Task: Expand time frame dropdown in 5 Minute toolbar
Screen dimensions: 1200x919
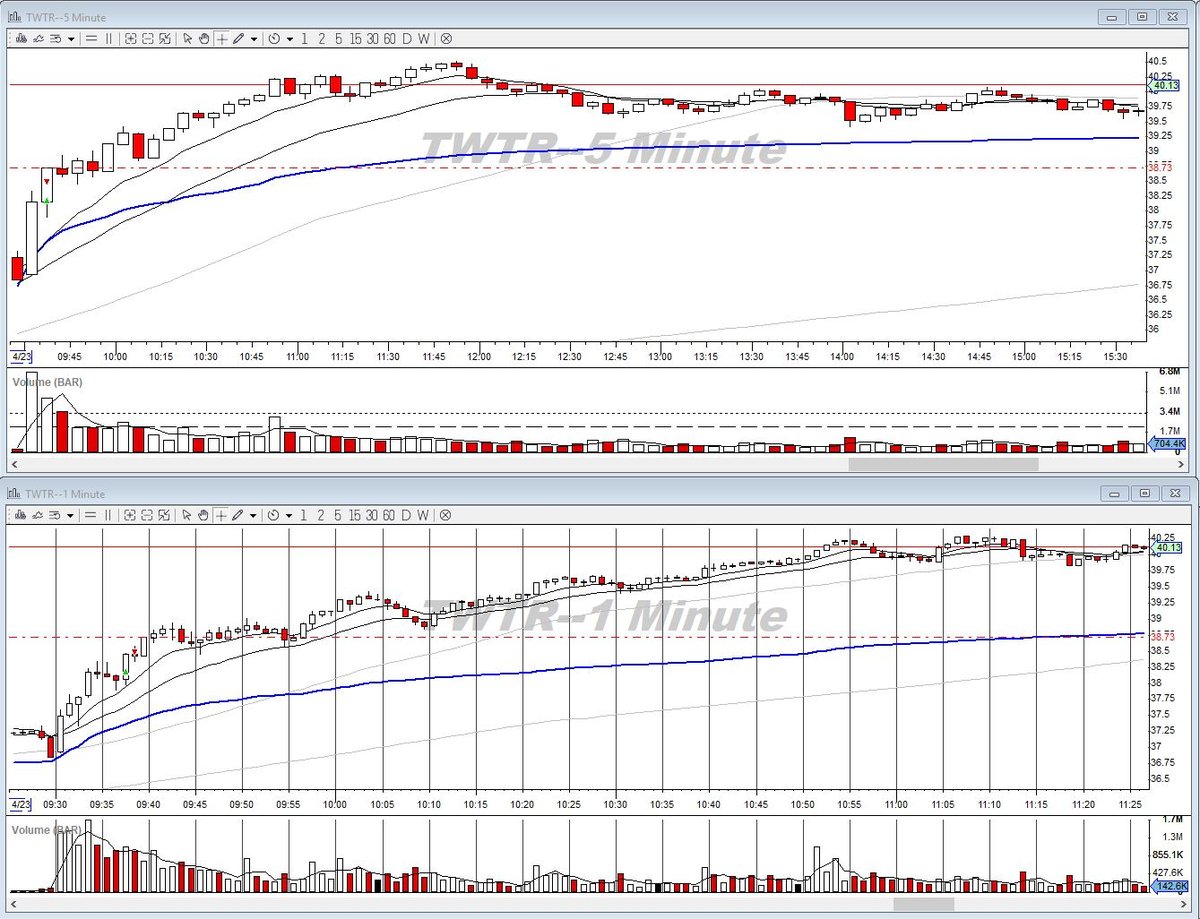Action: pyautogui.click(x=289, y=38)
